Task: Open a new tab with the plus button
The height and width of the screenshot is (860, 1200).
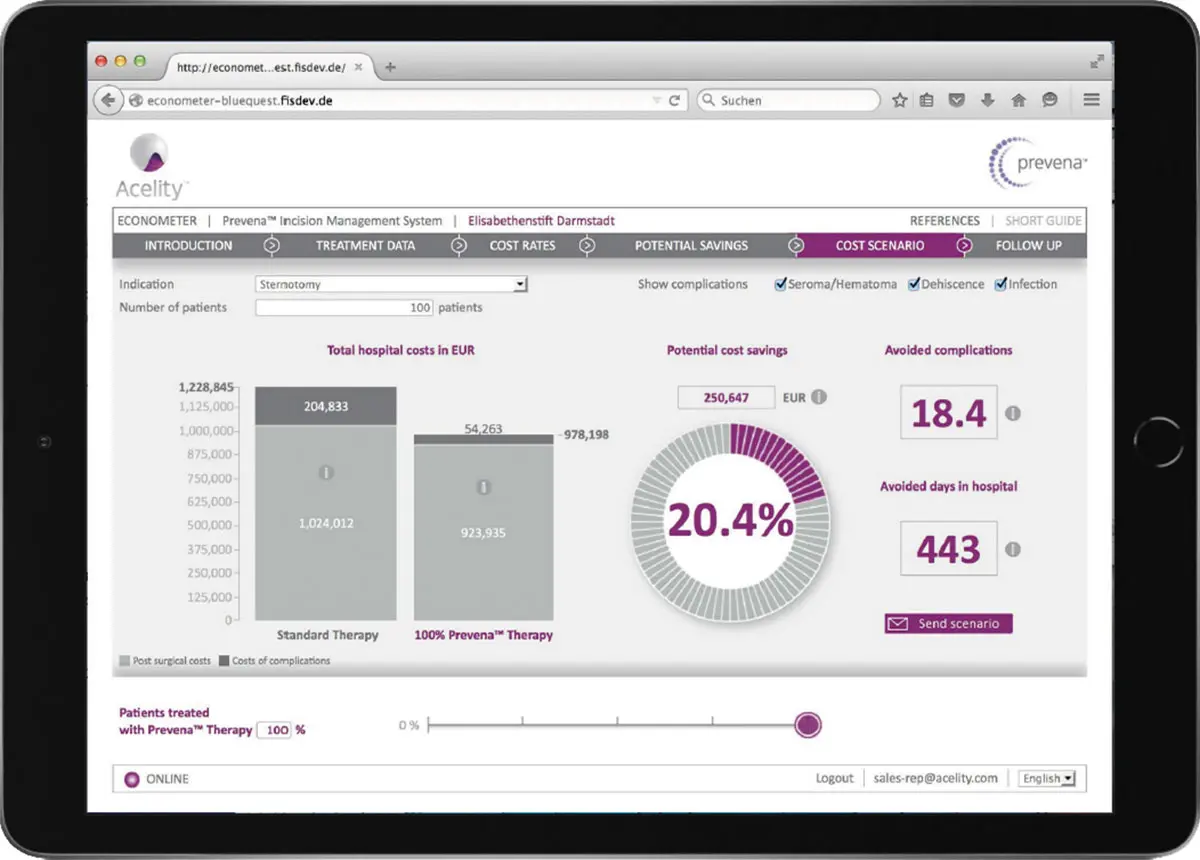Action: pyautogui.click(x=390, y=67)
